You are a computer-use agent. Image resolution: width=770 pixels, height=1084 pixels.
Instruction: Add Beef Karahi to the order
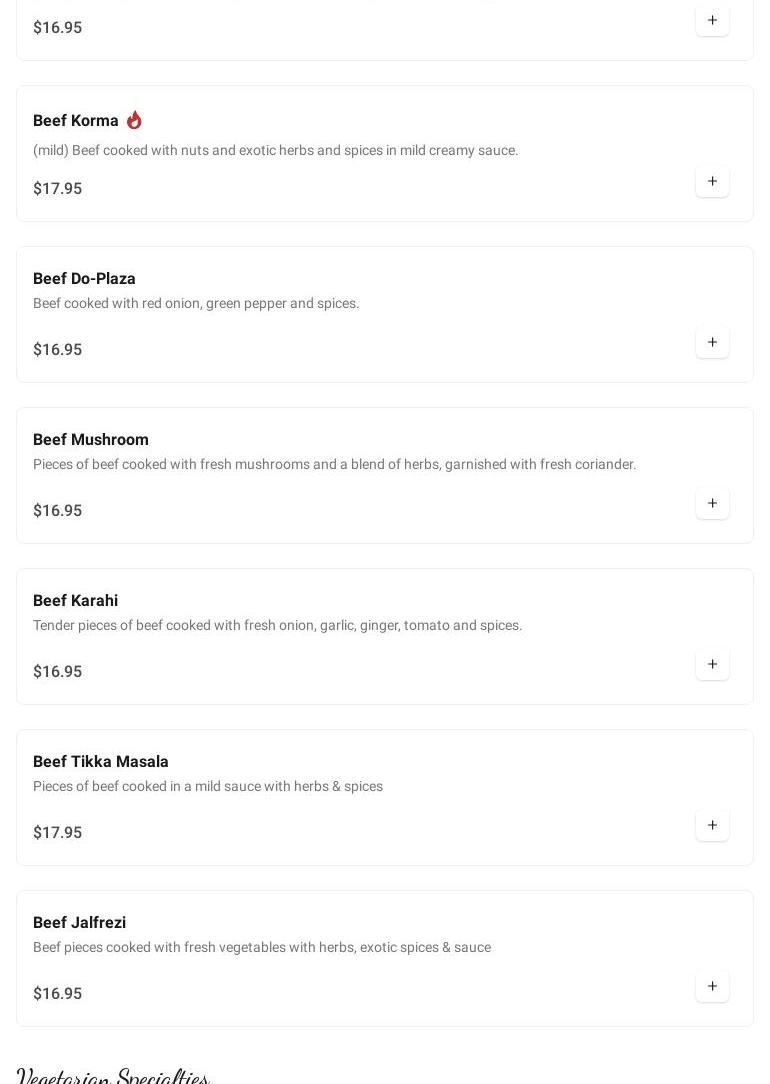[x=712, y=664]
